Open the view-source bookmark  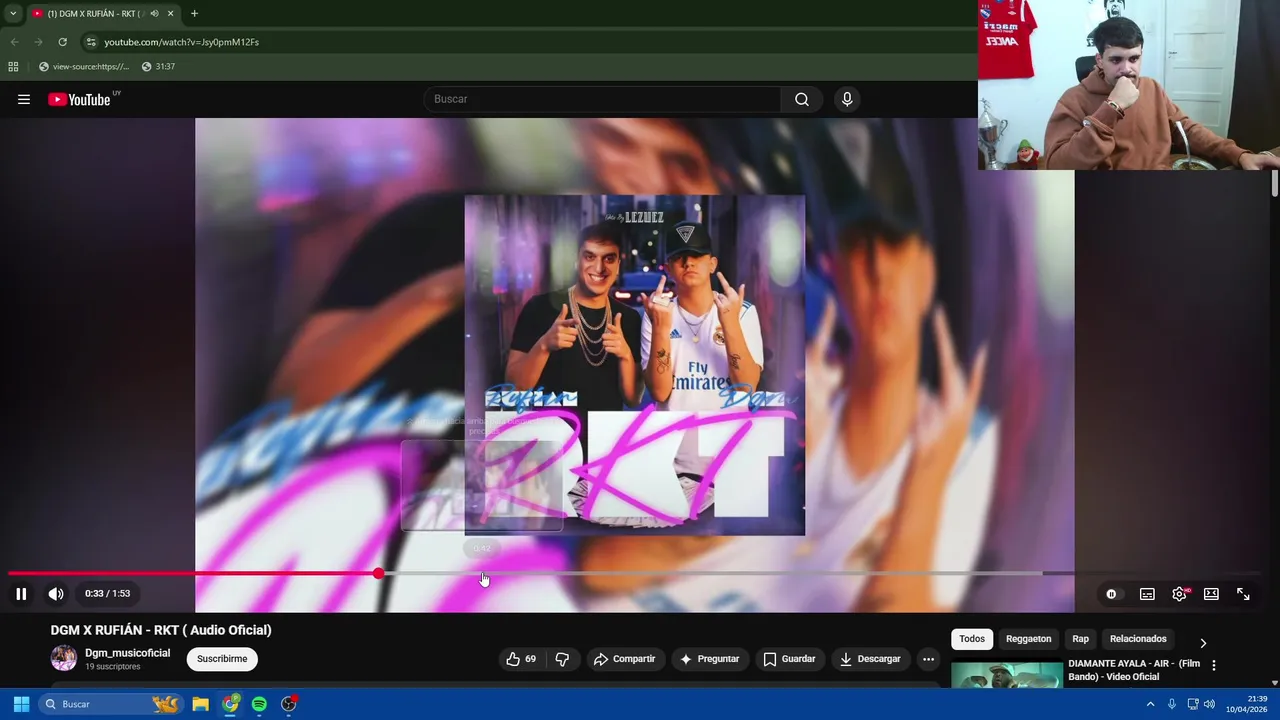[84, 67]
